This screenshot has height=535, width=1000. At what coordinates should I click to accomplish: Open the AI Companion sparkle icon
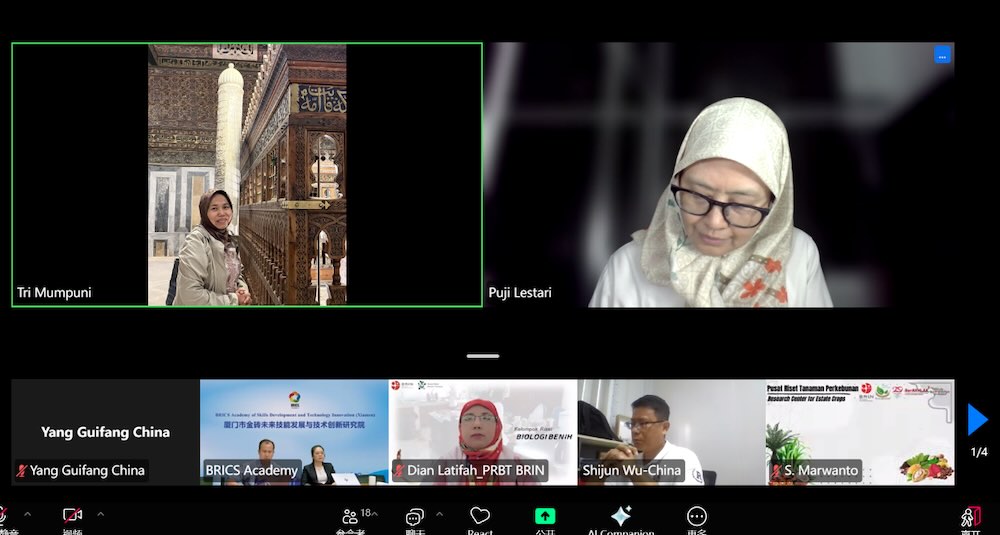tap(621, 516)
